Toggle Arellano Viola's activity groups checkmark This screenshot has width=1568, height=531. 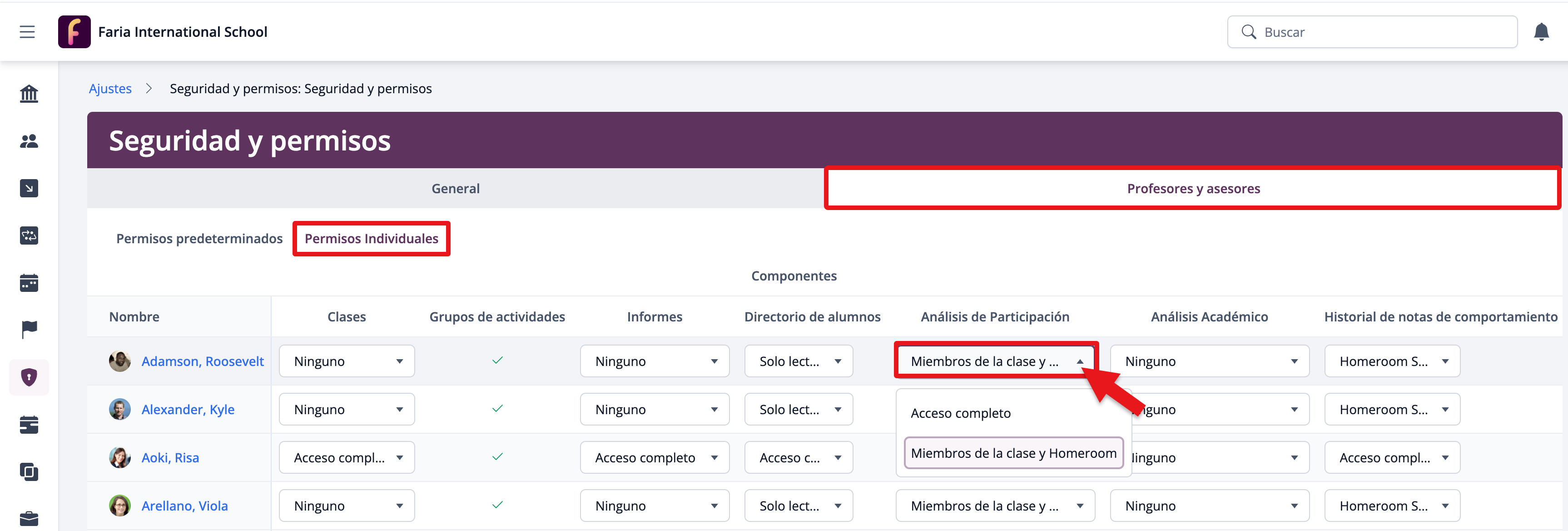click(496, 505)
